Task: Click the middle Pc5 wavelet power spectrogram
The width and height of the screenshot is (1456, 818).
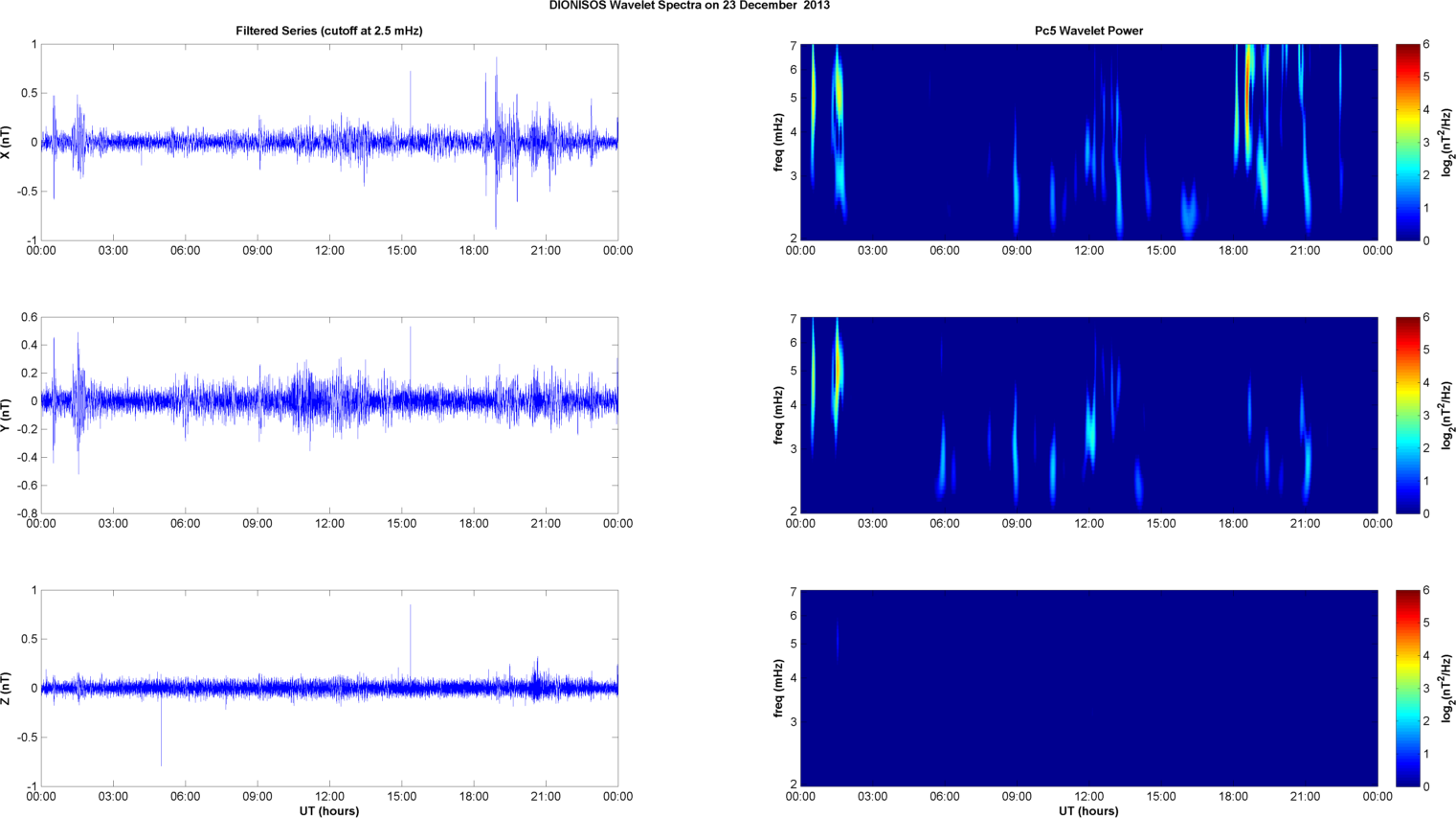Action: pos(1088,416)
